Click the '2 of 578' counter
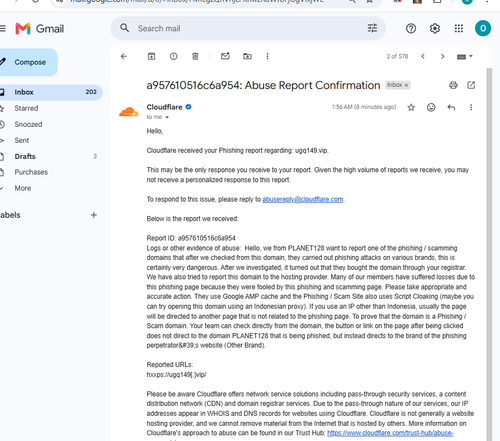 (x=397, y=56)
